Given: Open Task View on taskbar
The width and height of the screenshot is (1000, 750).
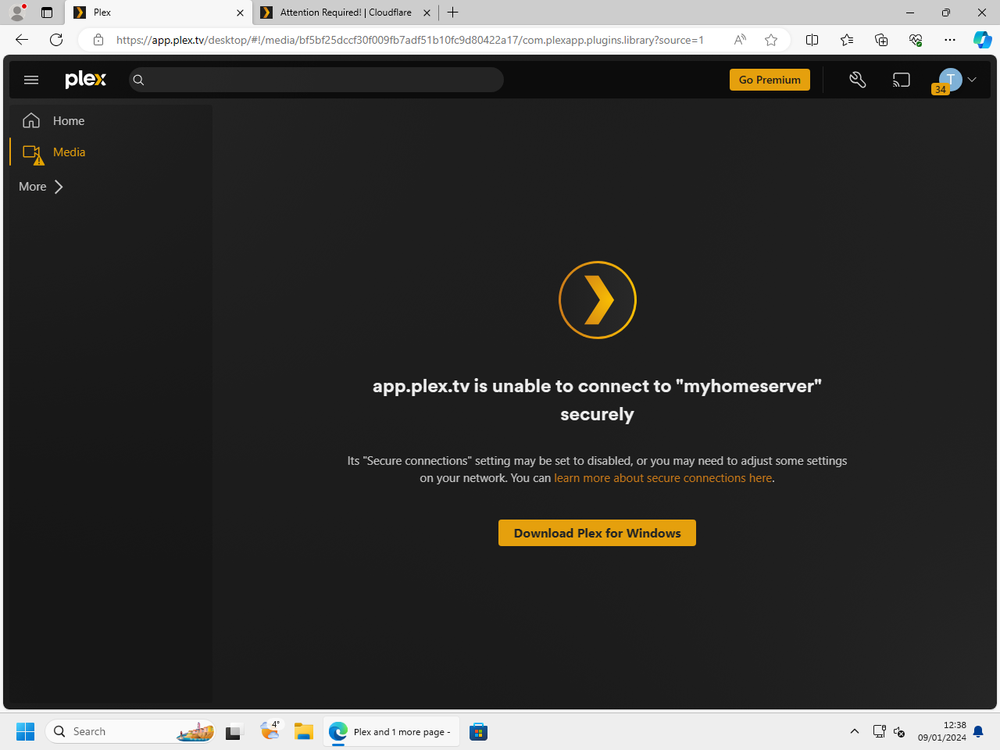Looking at the screenshot, I should coord(233,732).
